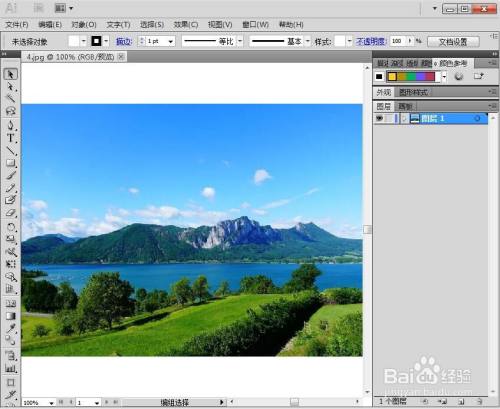Select the Line Segment tool
The height and width of the screenshot is (409, 500).
(10, 151)
